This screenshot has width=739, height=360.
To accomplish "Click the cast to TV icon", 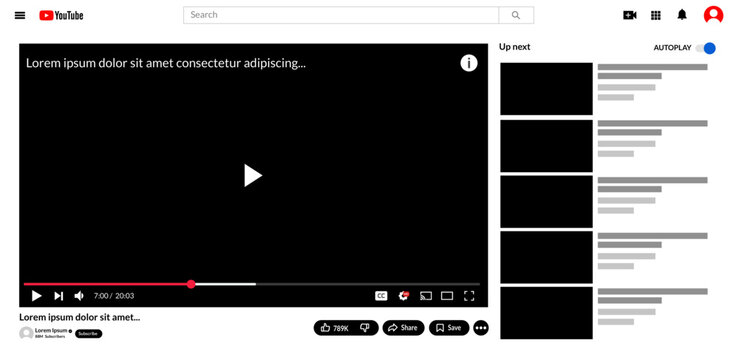I will (x=426, y=296).
